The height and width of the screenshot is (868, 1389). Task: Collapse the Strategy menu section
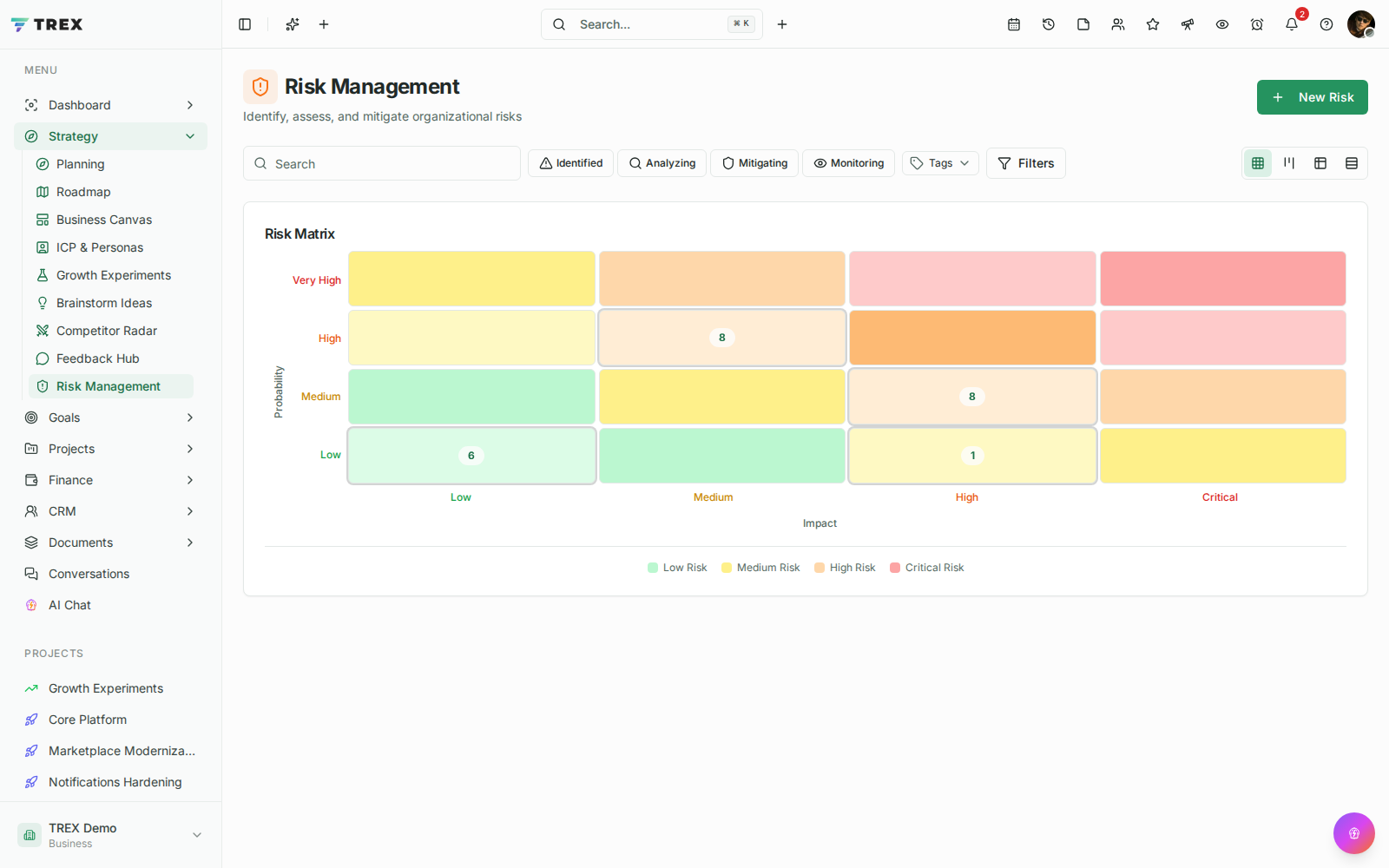pyautogui.click(x=110, y=136)
